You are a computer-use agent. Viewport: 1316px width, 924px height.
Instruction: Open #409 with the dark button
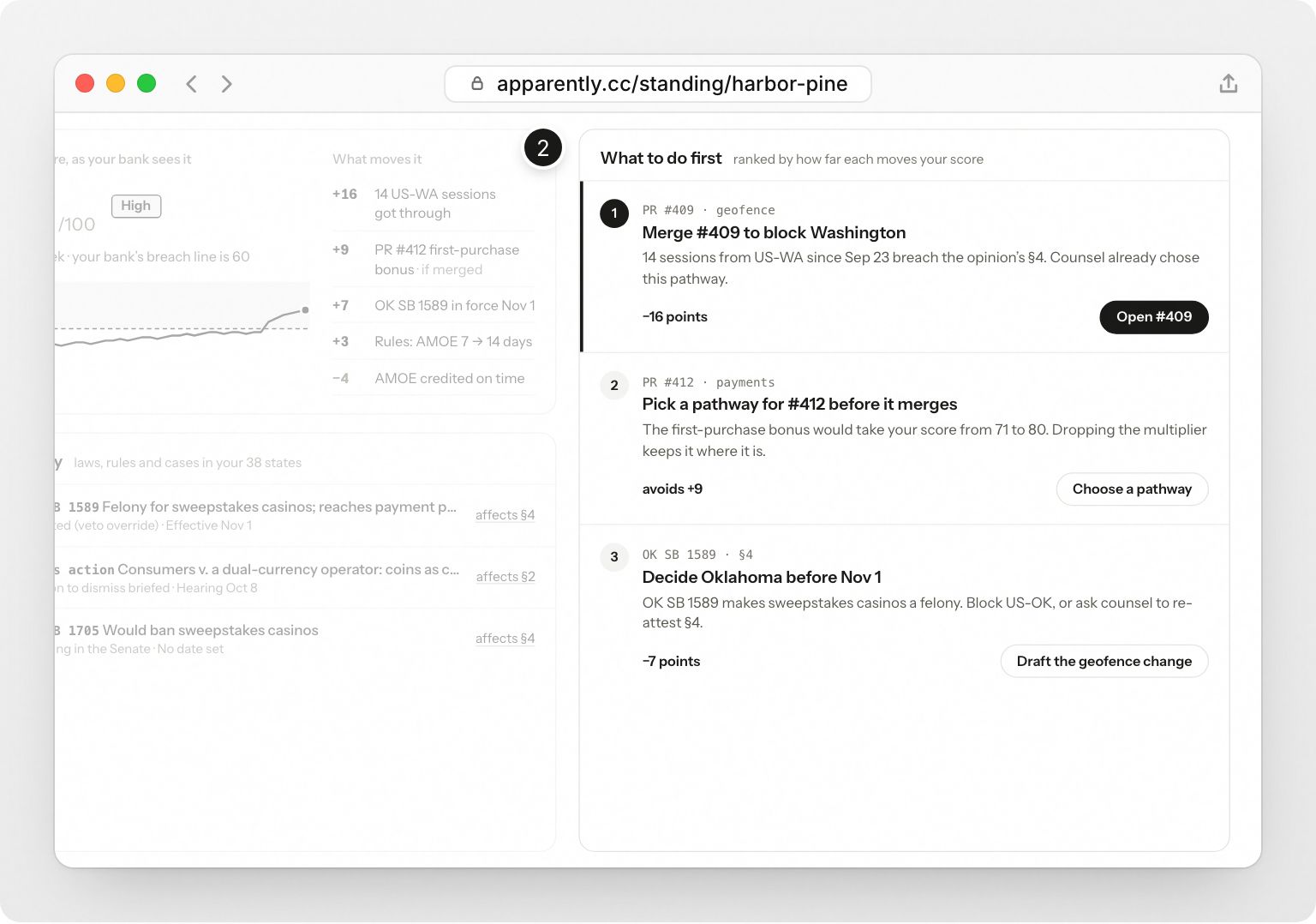[x=1153, y=317]
